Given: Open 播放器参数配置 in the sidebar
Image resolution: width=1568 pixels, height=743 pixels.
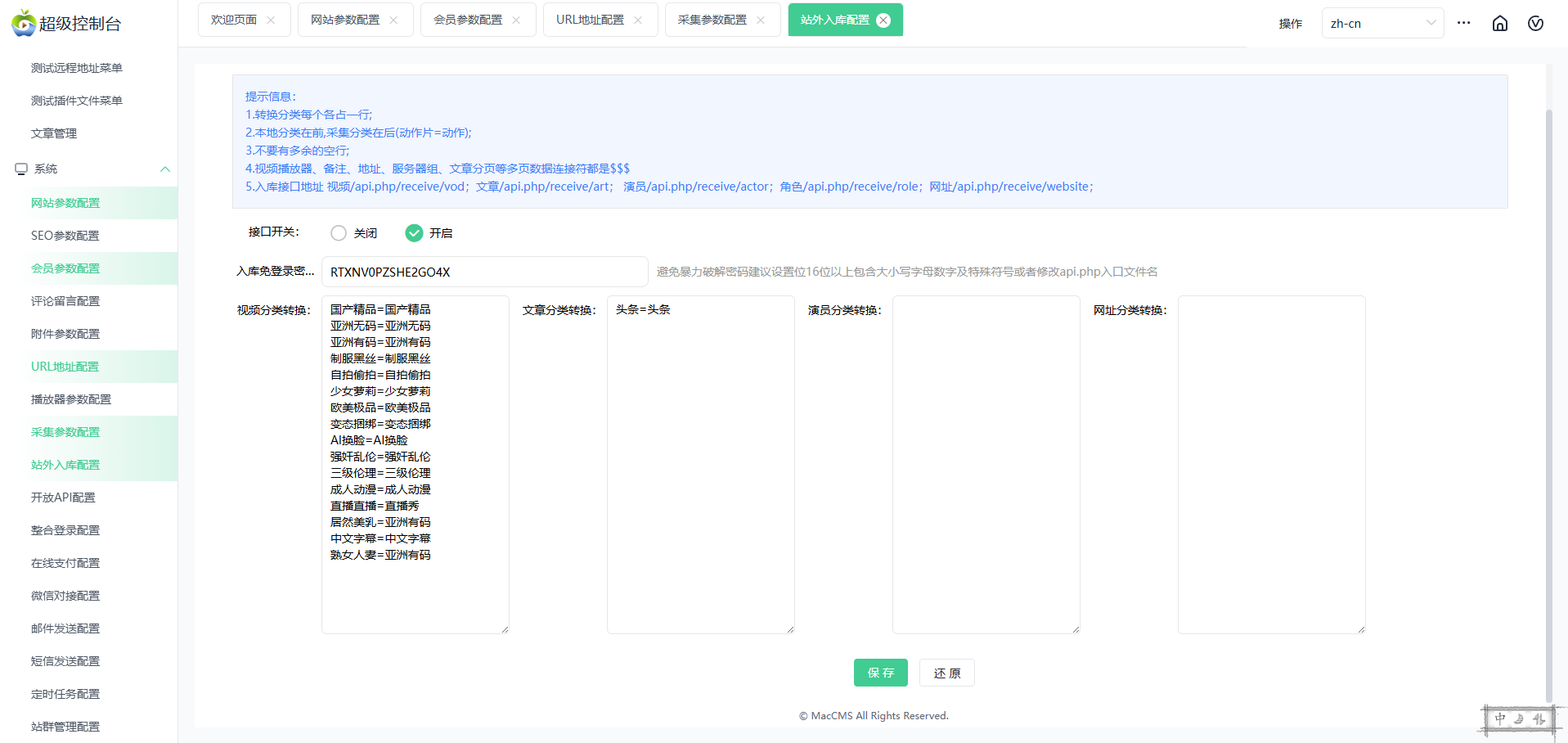Looking at the screenshot, I should pyautogui.click(x=71, y=399).
